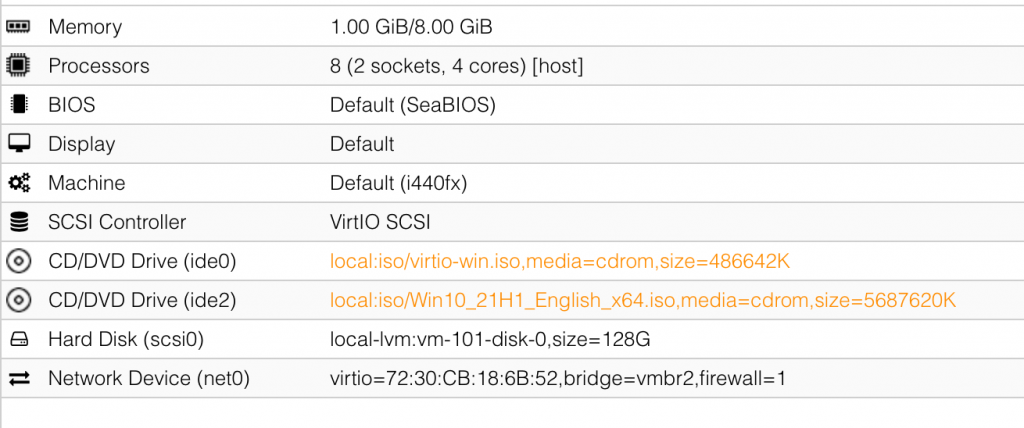Select the Default (i440fx) machine value
Viewport: 1024px width, 428px height.
point(398,183)
